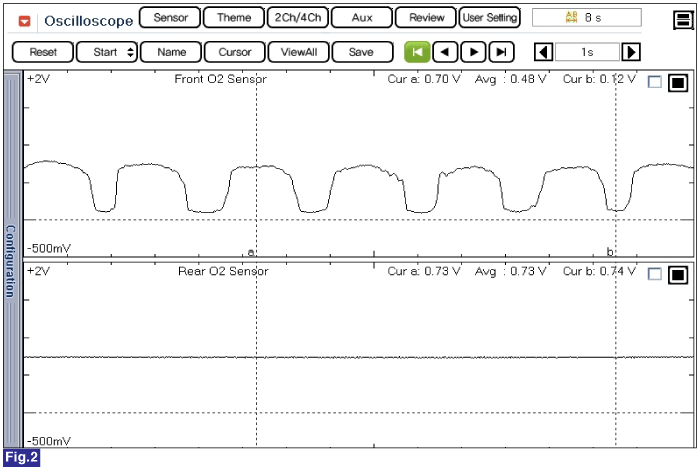Tick the Front O2 Sensor empty checkbox
Viewport: 700px width, 470px height.
click(x=654, y=82)
